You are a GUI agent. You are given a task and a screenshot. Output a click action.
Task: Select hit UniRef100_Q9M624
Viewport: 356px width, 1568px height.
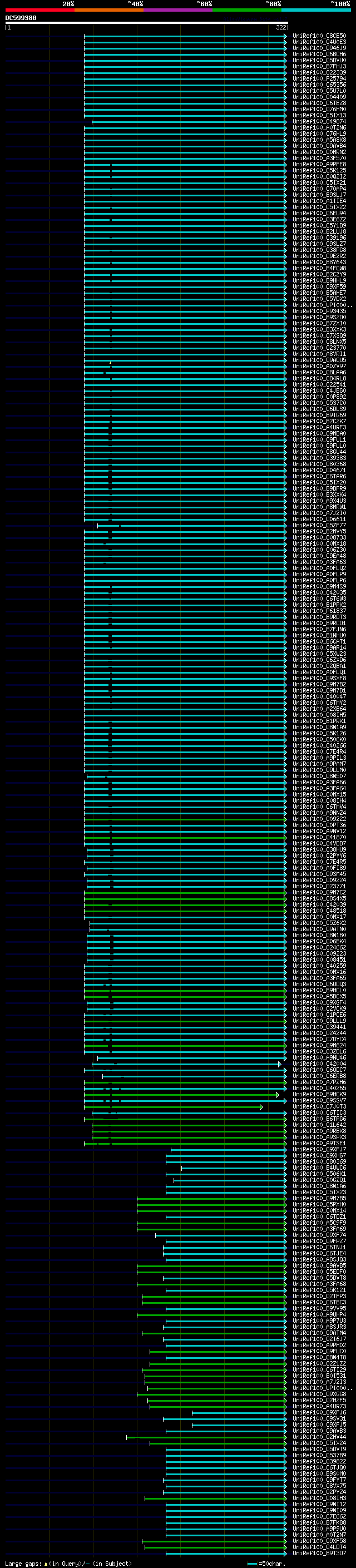click(319, 1045)
